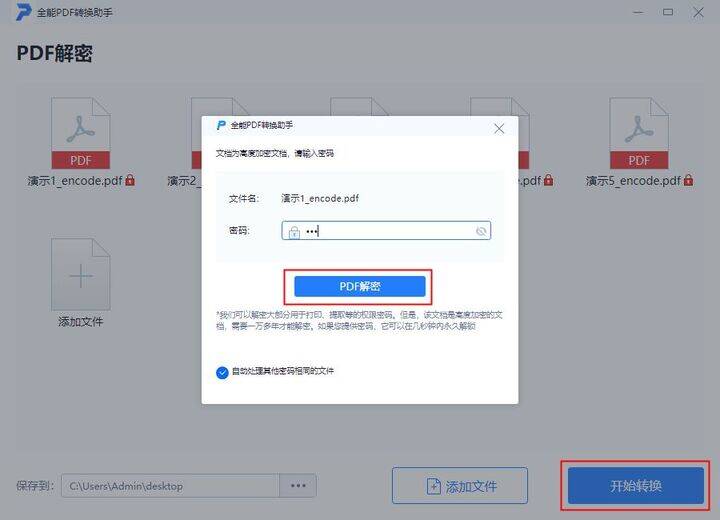Viewport: 720px width, 520px height.
Task: Click the bottom 添加文件 button
Action: click(460, 486)
